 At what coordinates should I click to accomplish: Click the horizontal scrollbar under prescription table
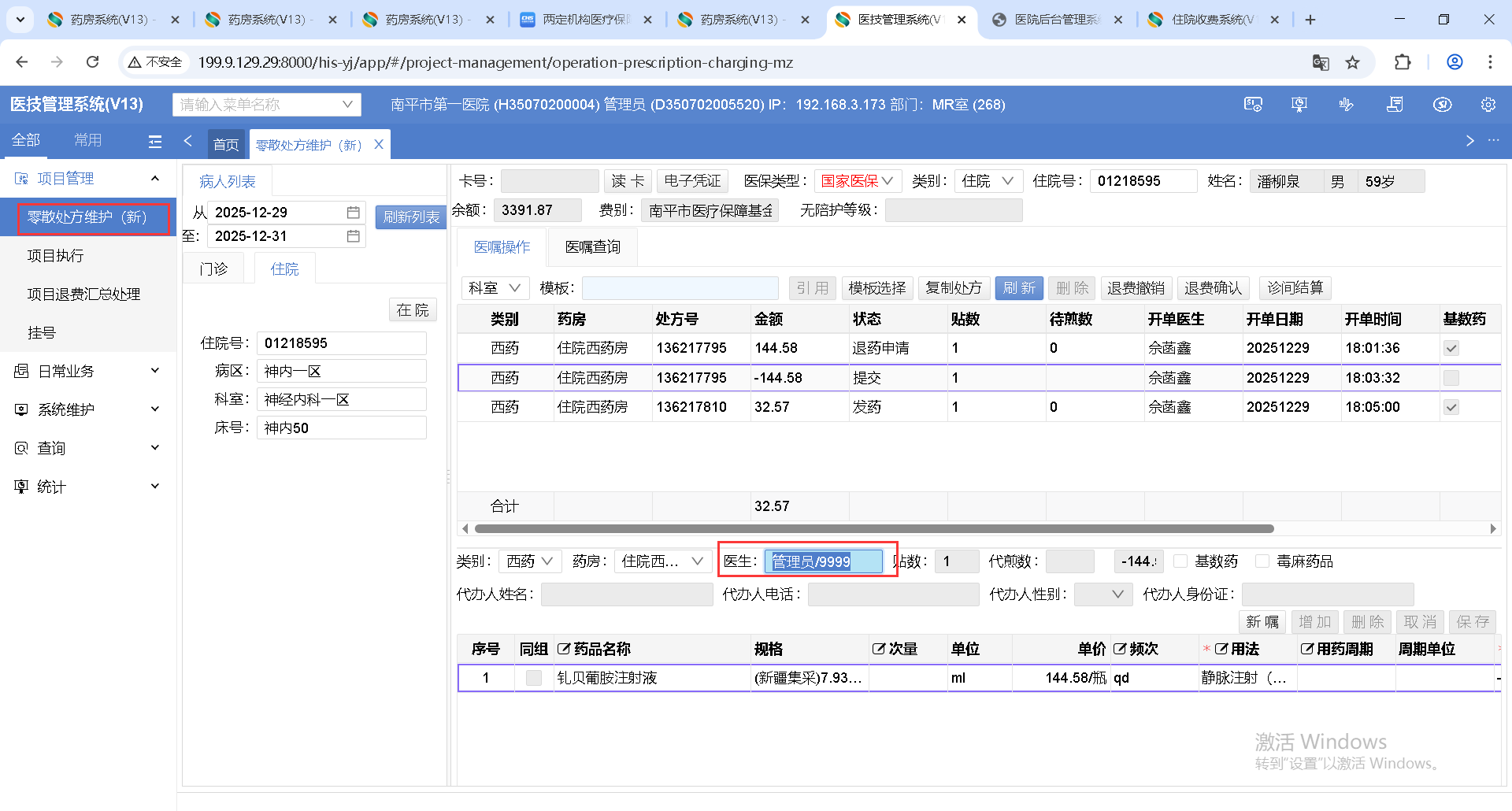coord(874,529)
